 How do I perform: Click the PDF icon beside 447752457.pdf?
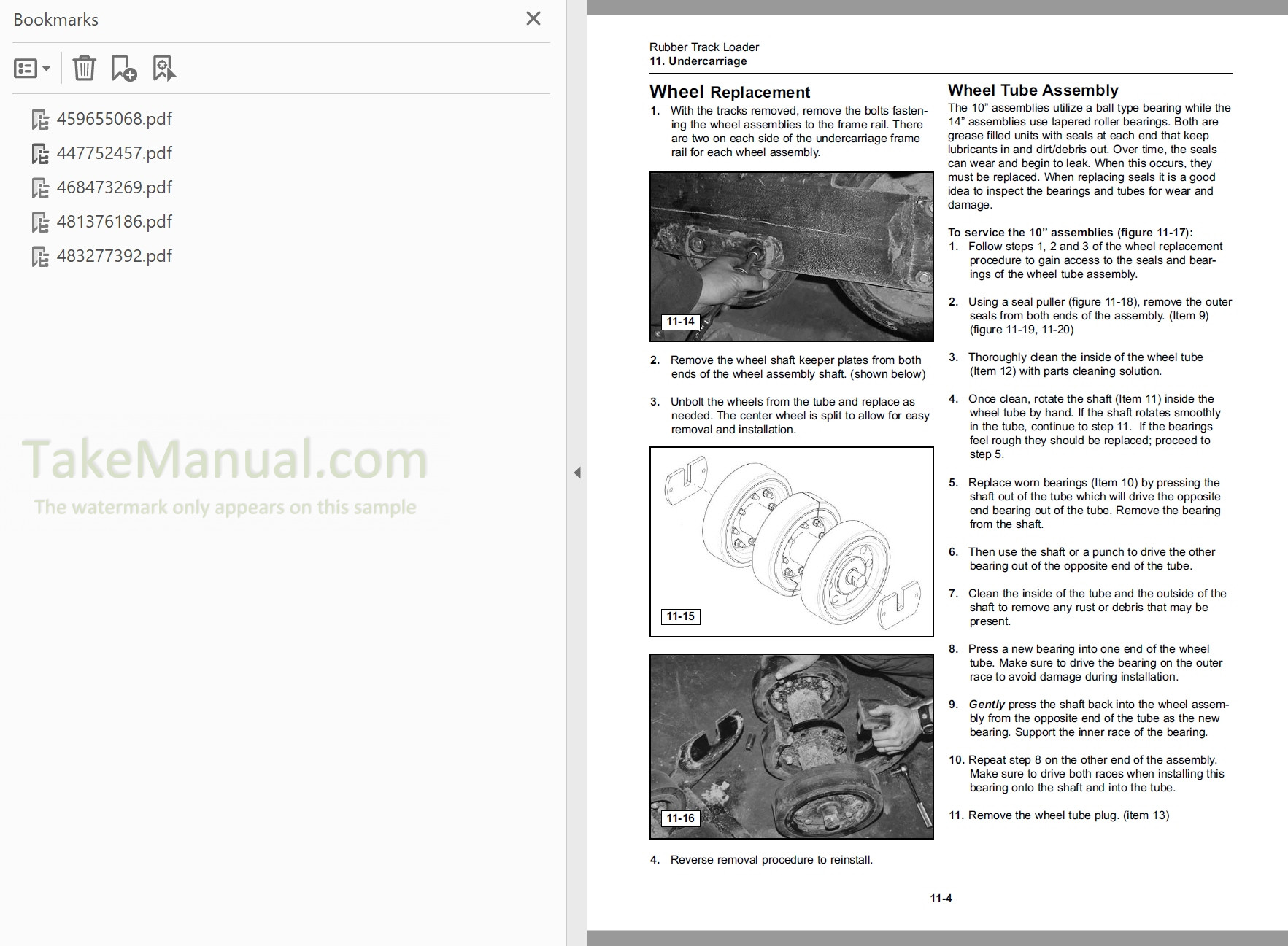(40, 152)
